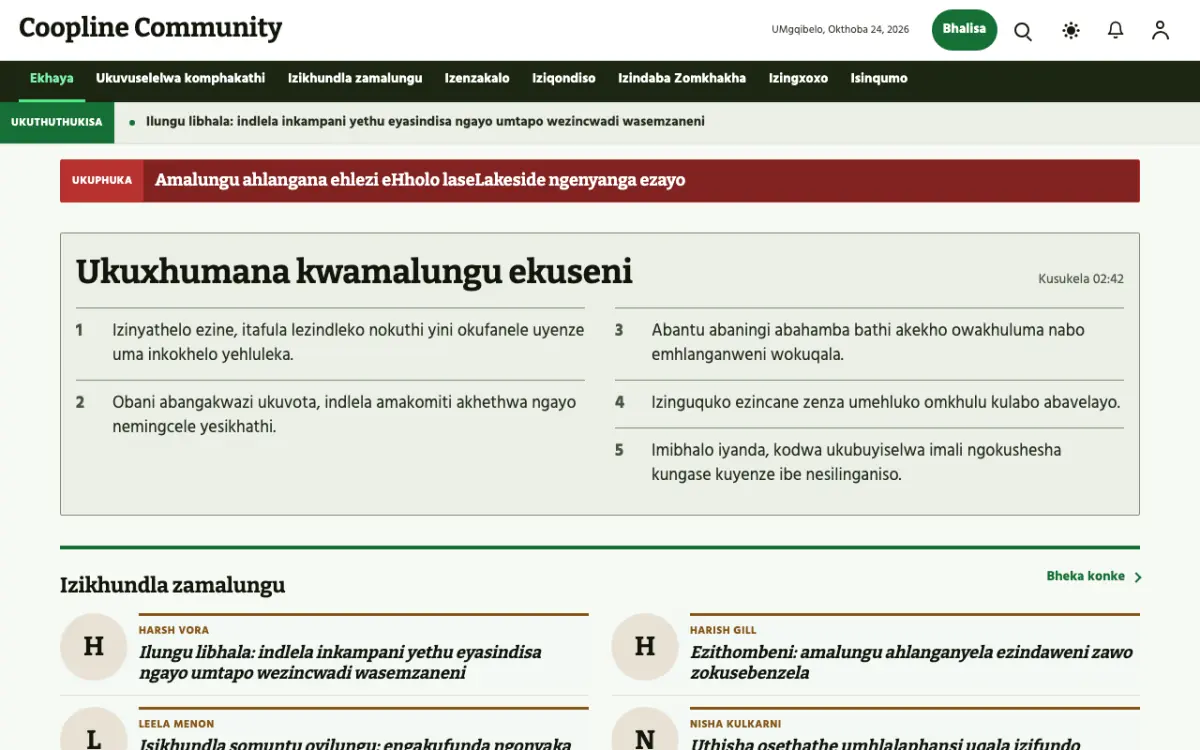Viewport: 1200px width, 750px height.
Task: Open the user account icon
Action: pyautogui.click(x=1160, y=30)
